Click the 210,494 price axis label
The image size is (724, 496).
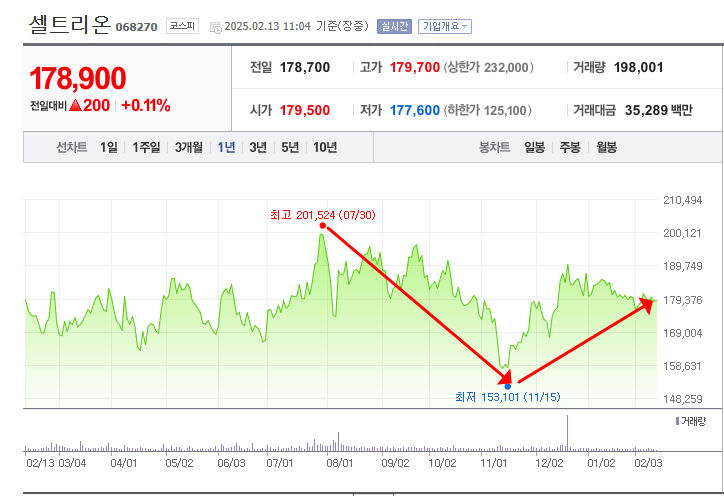pos(682,200)
